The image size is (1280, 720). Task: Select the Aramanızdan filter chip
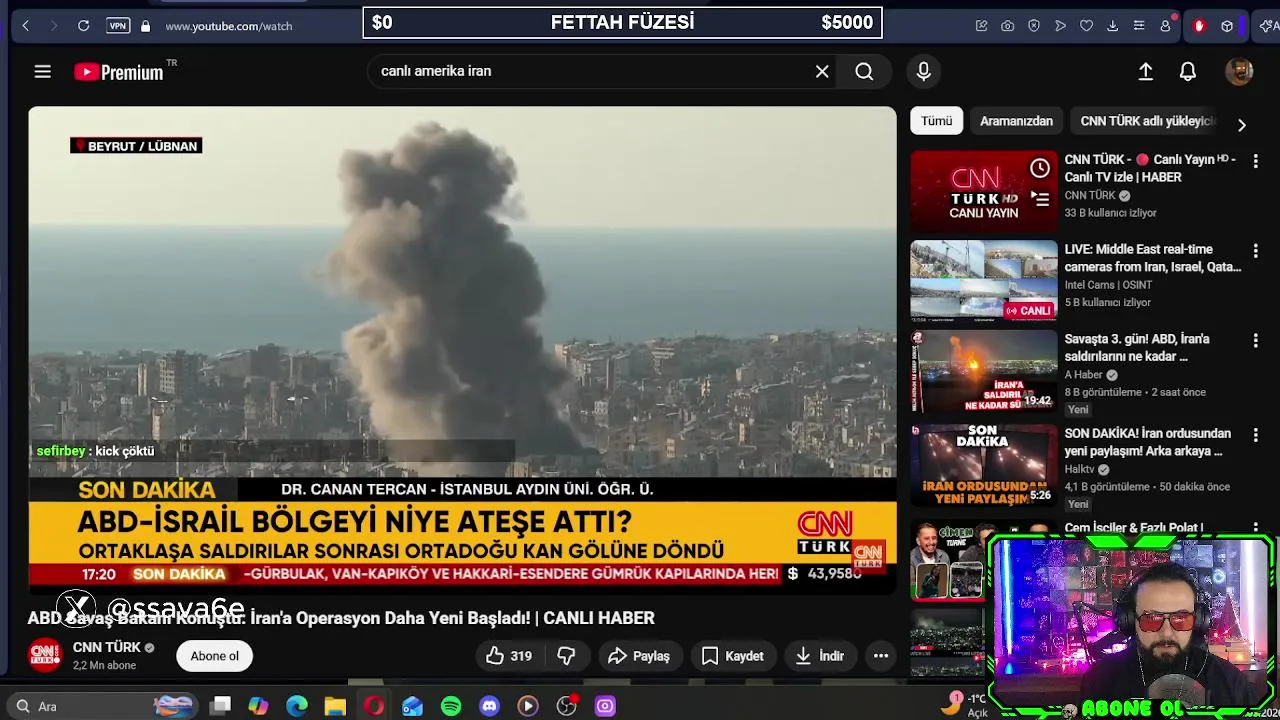pos(1016,121)
